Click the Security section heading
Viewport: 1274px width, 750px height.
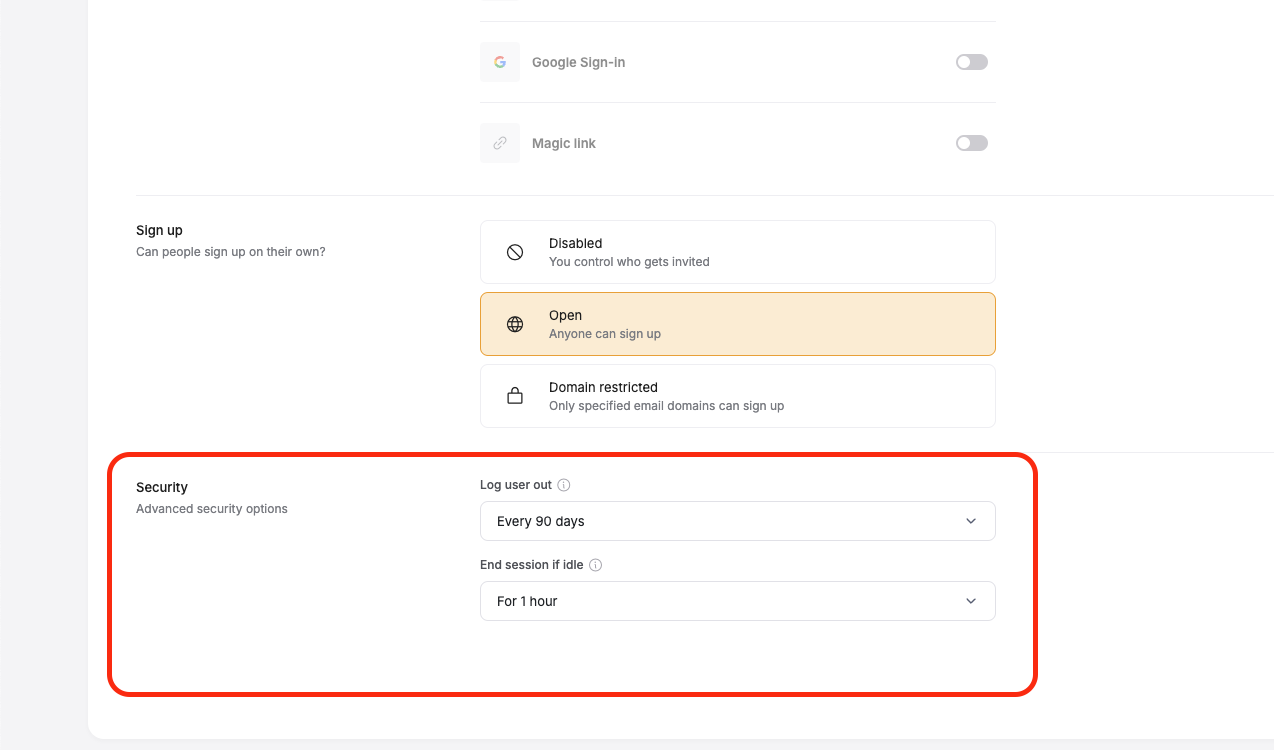[162, 487]
